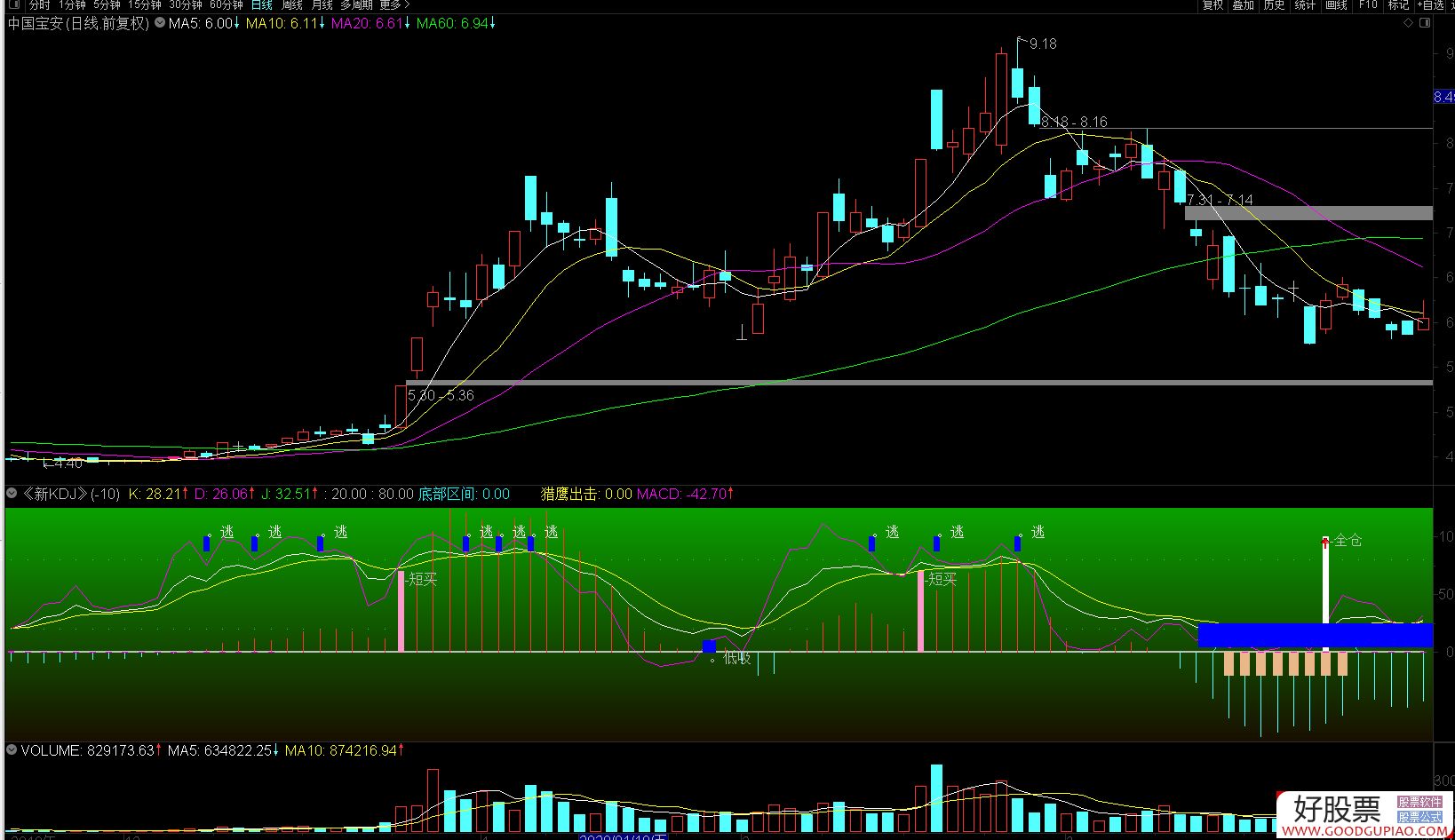Click the MA5: 6.00 value
1455x840 pixels.
(x=203, y=23)
